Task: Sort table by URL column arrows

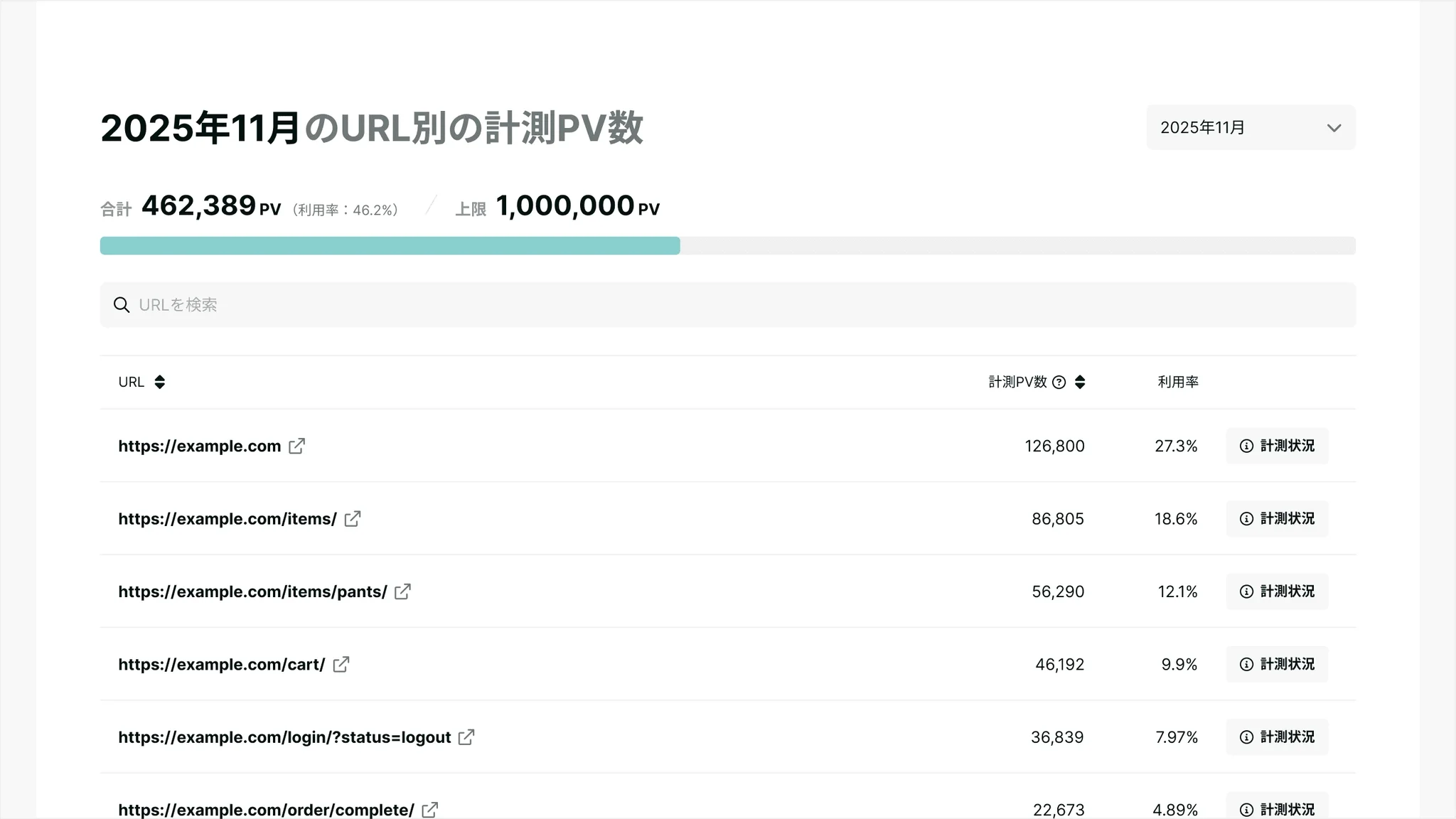Action: tap(160, 382)
